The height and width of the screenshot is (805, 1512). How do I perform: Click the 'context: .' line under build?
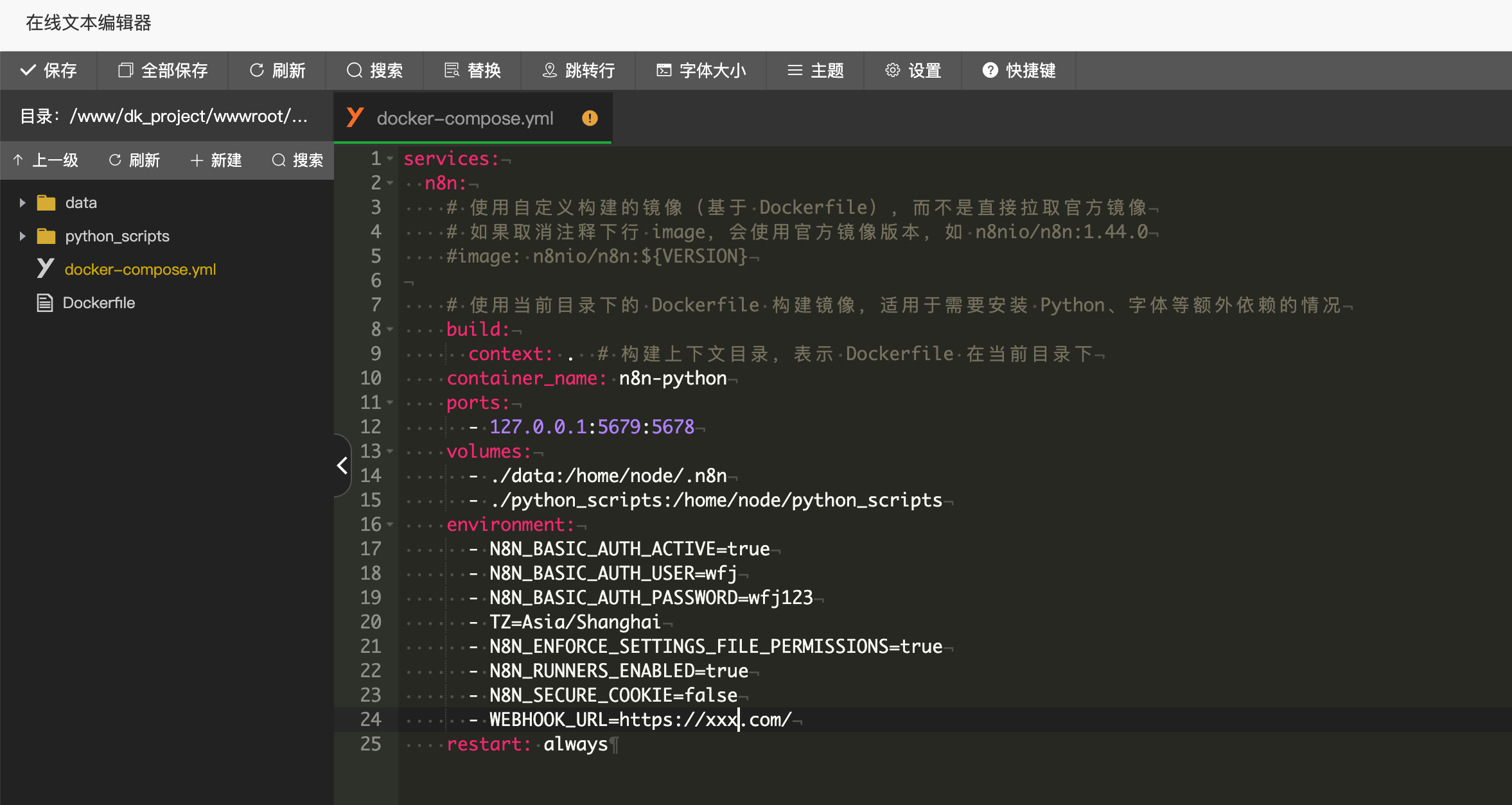point(521,354)
